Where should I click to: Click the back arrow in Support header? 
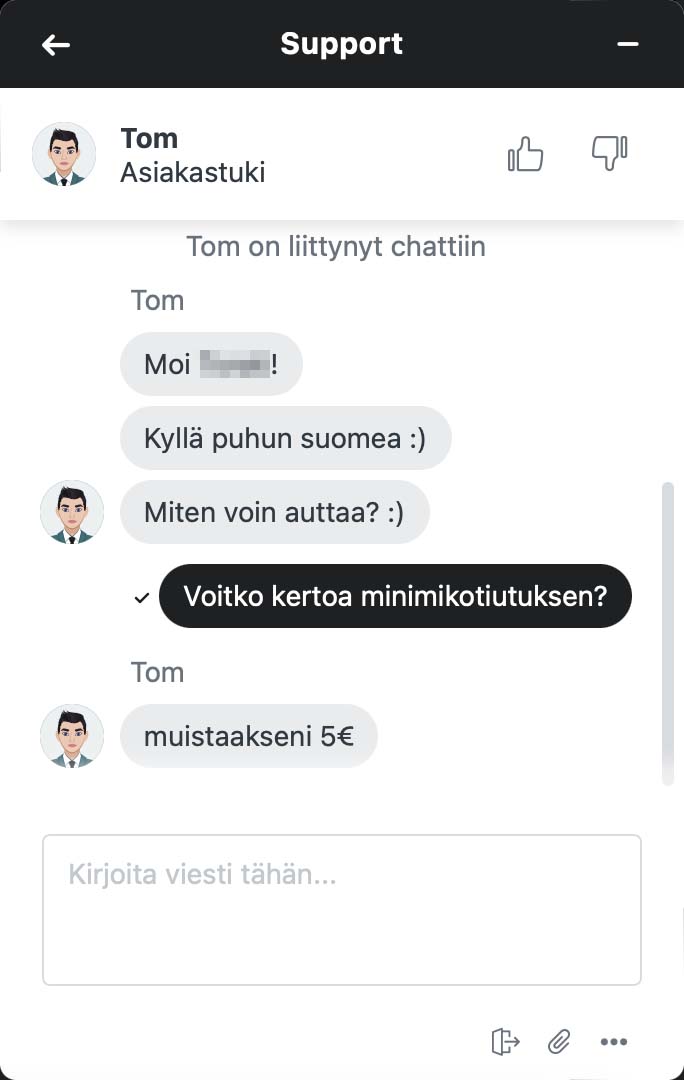56,45
